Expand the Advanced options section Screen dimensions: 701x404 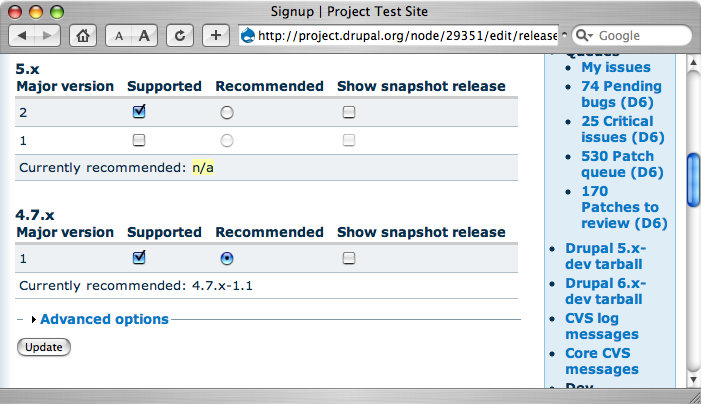point(104,319)
